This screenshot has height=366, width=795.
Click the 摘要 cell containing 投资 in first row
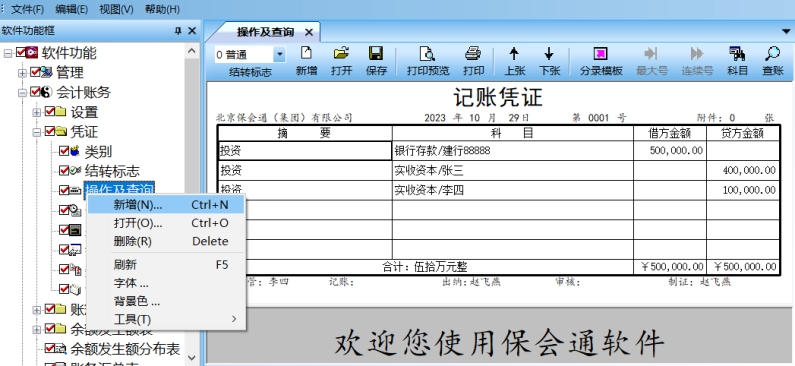pyautogui.click(x=305, y=151)
